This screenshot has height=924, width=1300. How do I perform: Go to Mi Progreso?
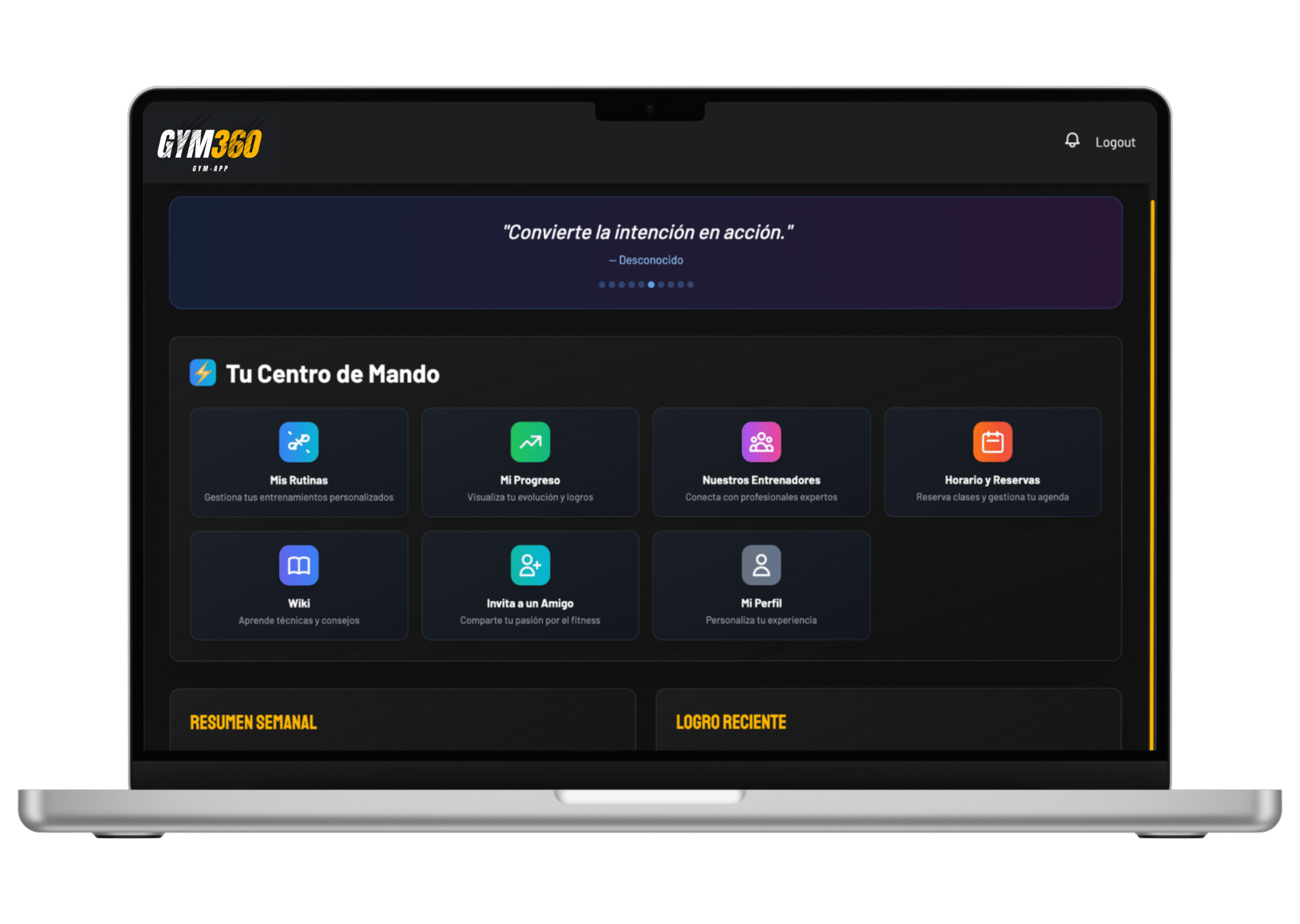click(x=530, y=480)
